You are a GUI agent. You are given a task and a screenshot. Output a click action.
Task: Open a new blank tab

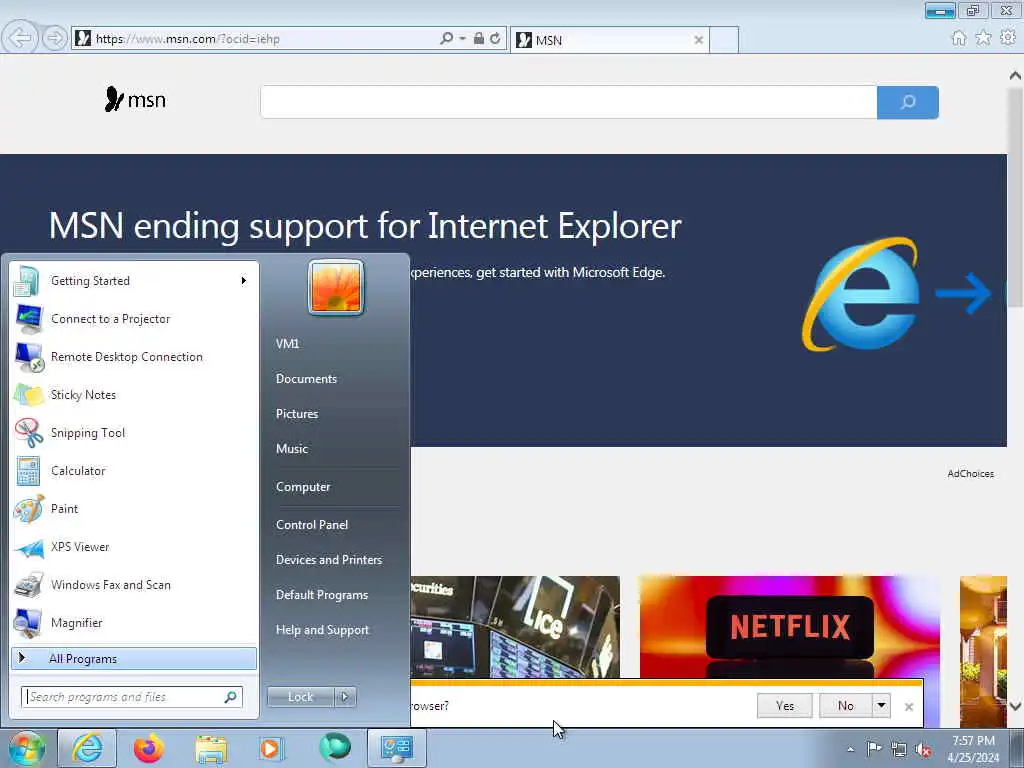pos(724,40)
